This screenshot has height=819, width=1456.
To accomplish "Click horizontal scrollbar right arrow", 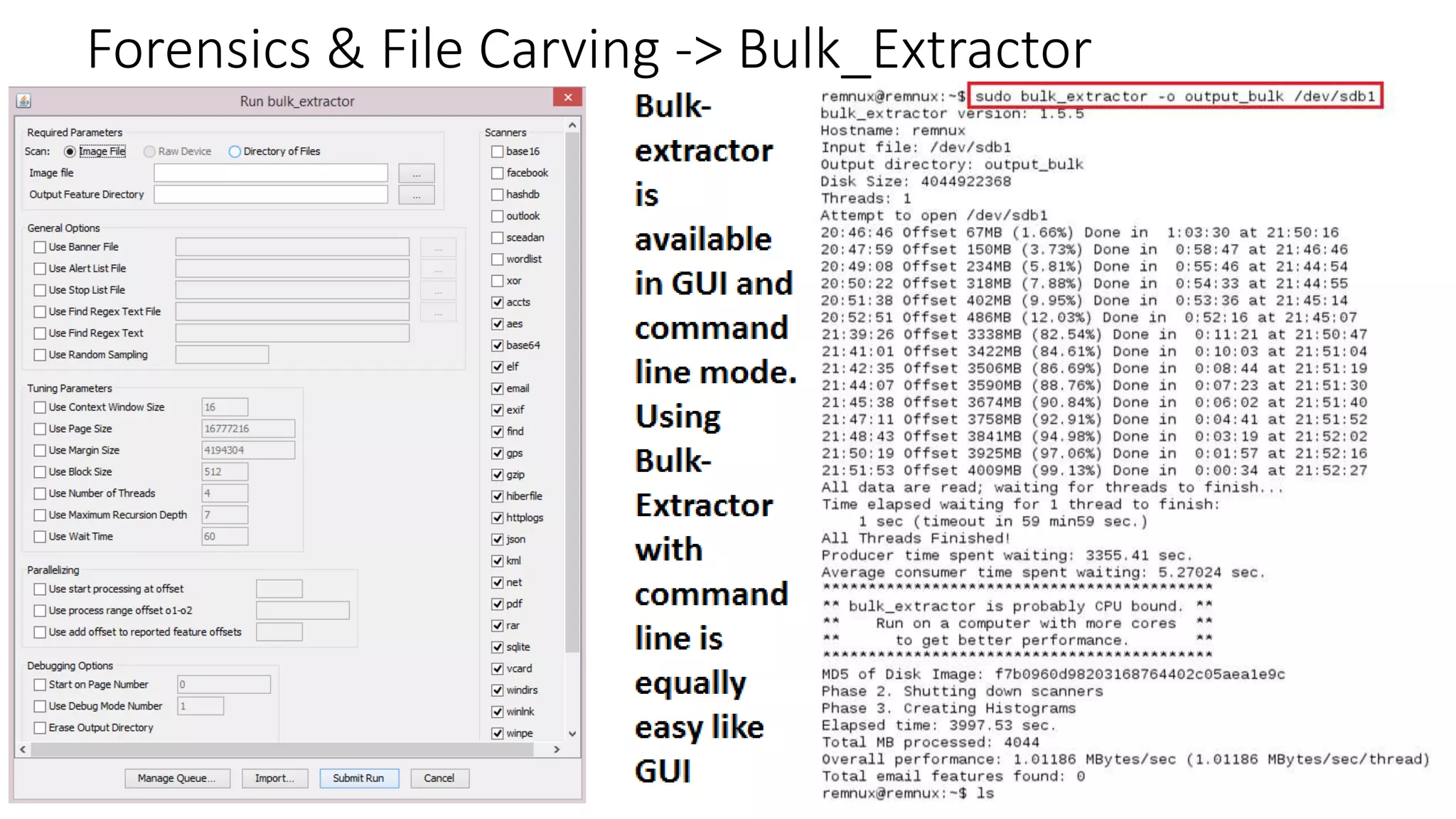I will click(x=557, y=749).
